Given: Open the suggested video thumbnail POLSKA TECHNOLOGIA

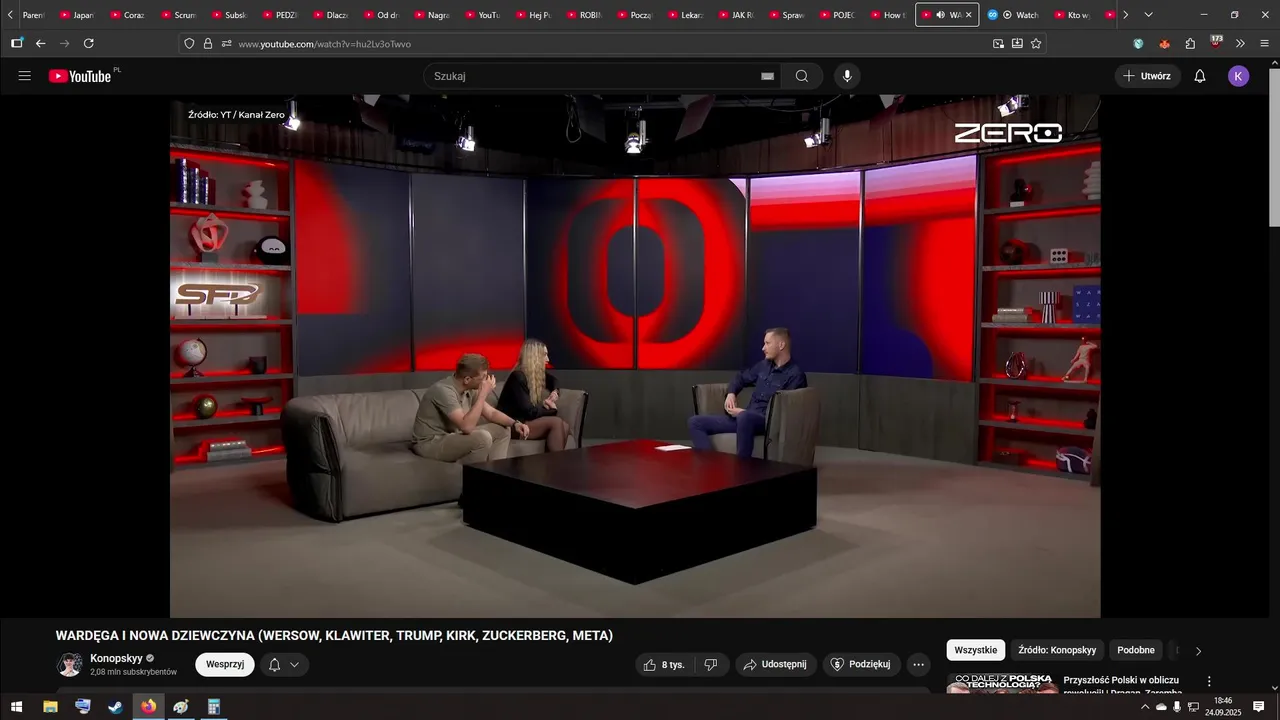Looking at the screenshot, I should 1002,684.
